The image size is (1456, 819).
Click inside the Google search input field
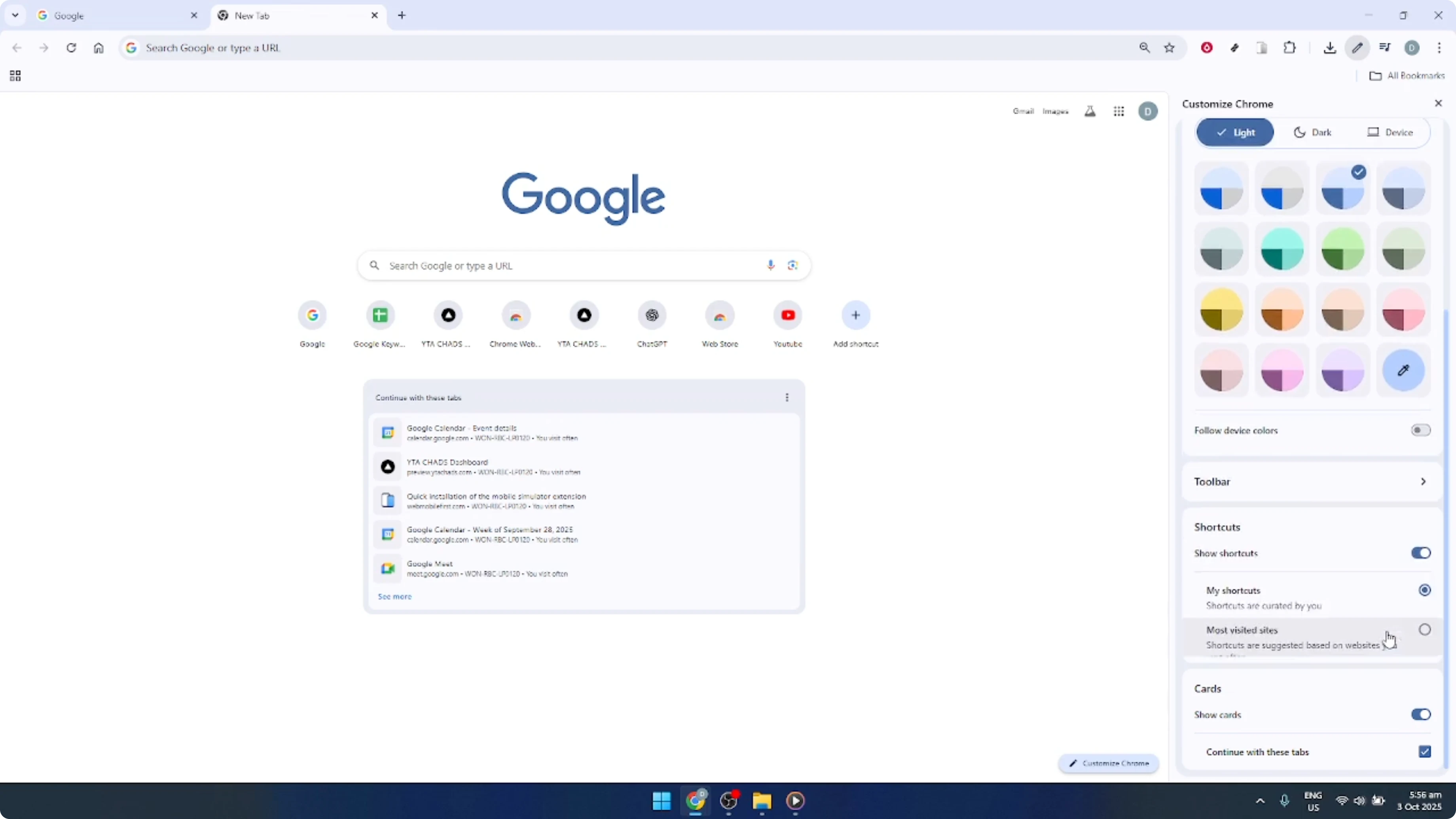click(565, 265)
